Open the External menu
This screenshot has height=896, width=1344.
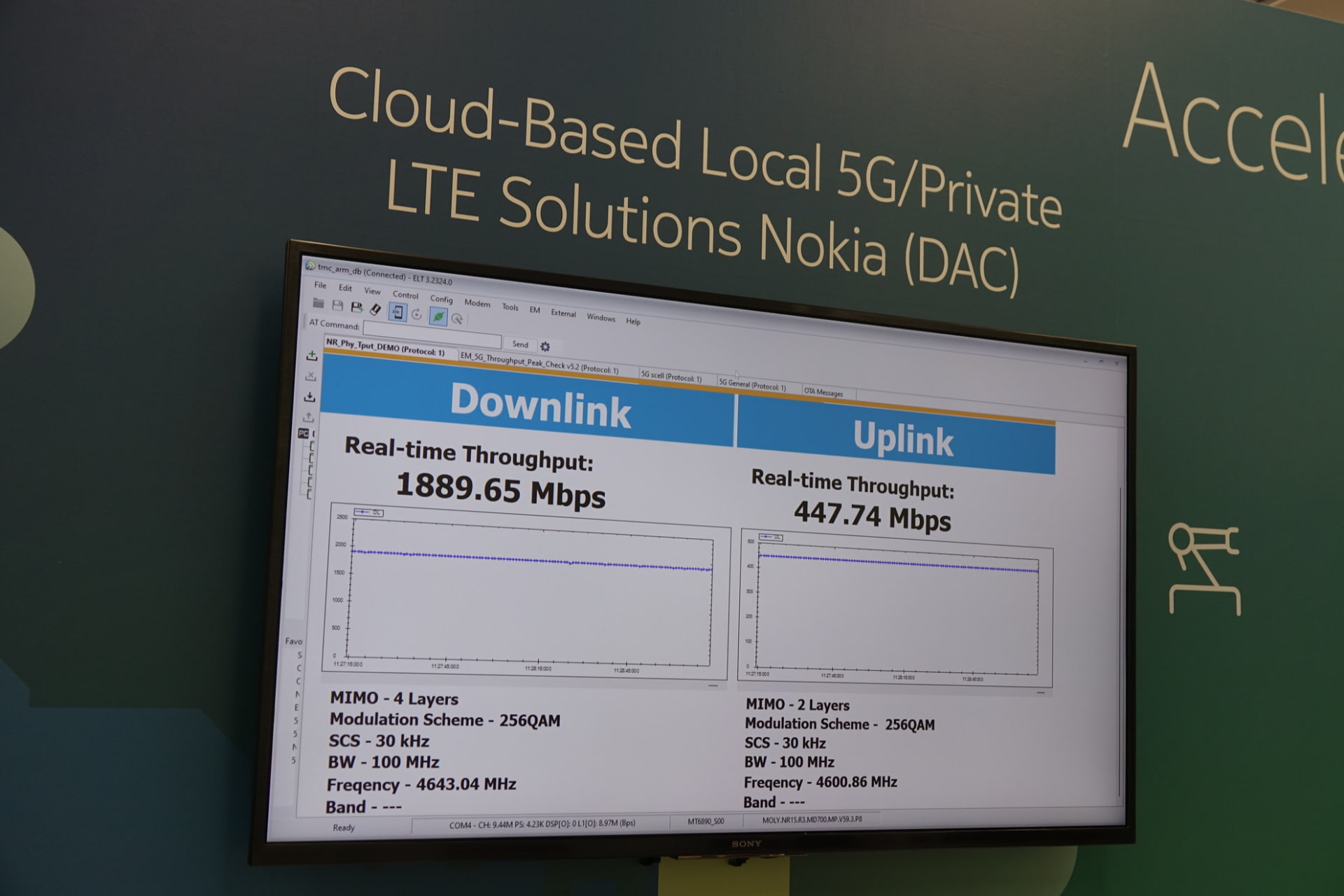pos(563,313)
